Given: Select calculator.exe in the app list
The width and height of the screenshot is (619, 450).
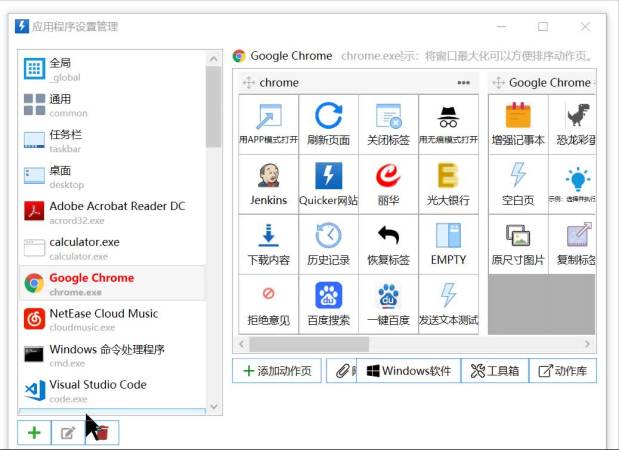Looking at the screenshot, I should (112, 248).
